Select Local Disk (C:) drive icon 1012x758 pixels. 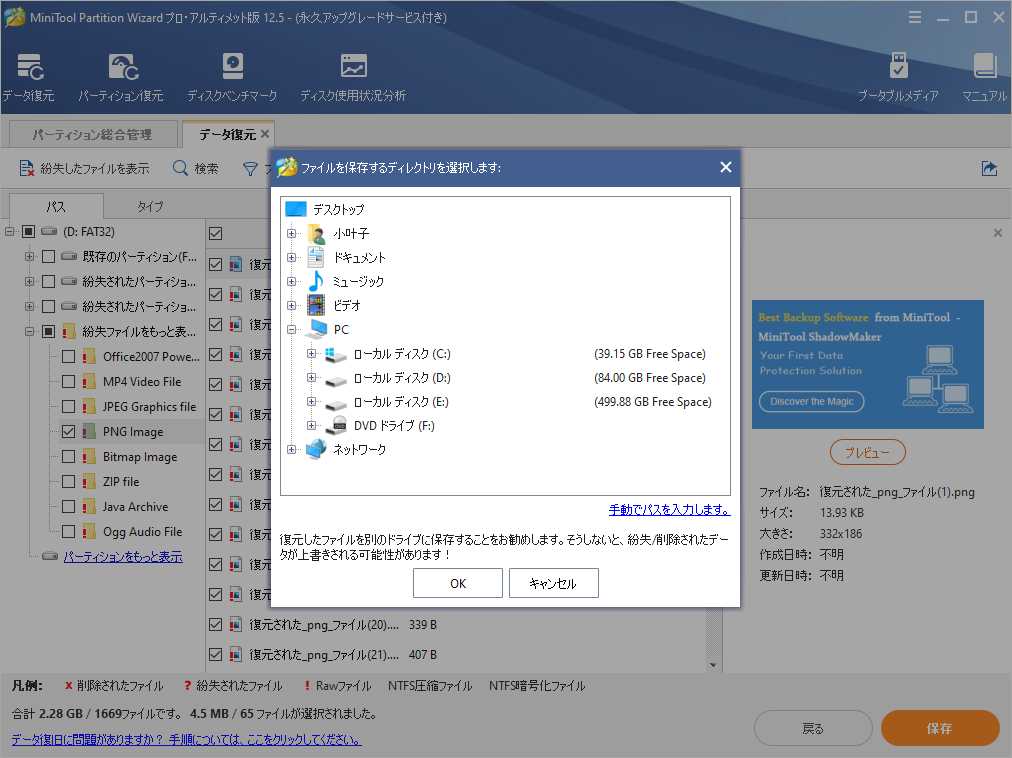click(336, 354)
